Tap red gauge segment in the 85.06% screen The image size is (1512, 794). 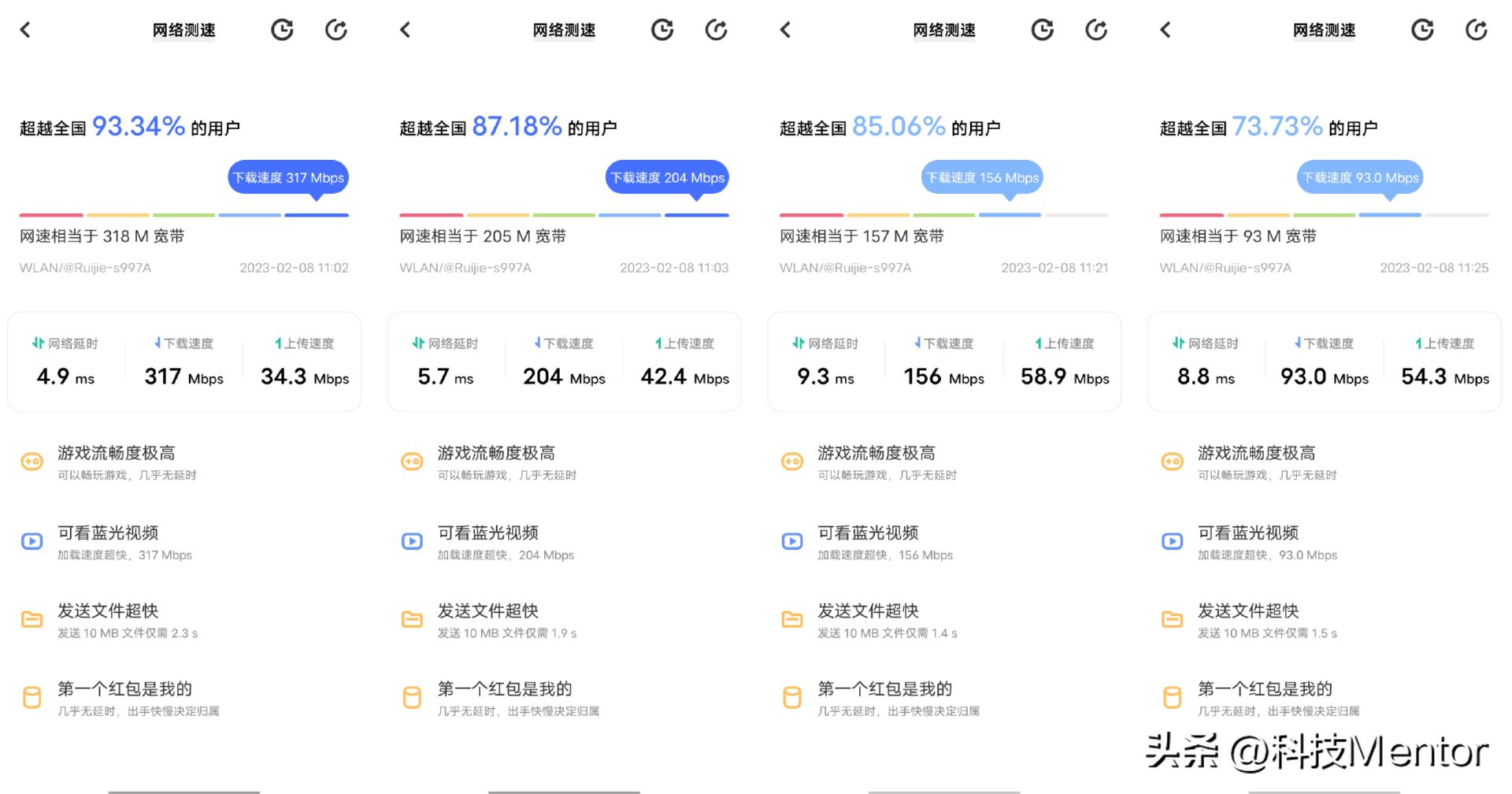click(811, 215)
